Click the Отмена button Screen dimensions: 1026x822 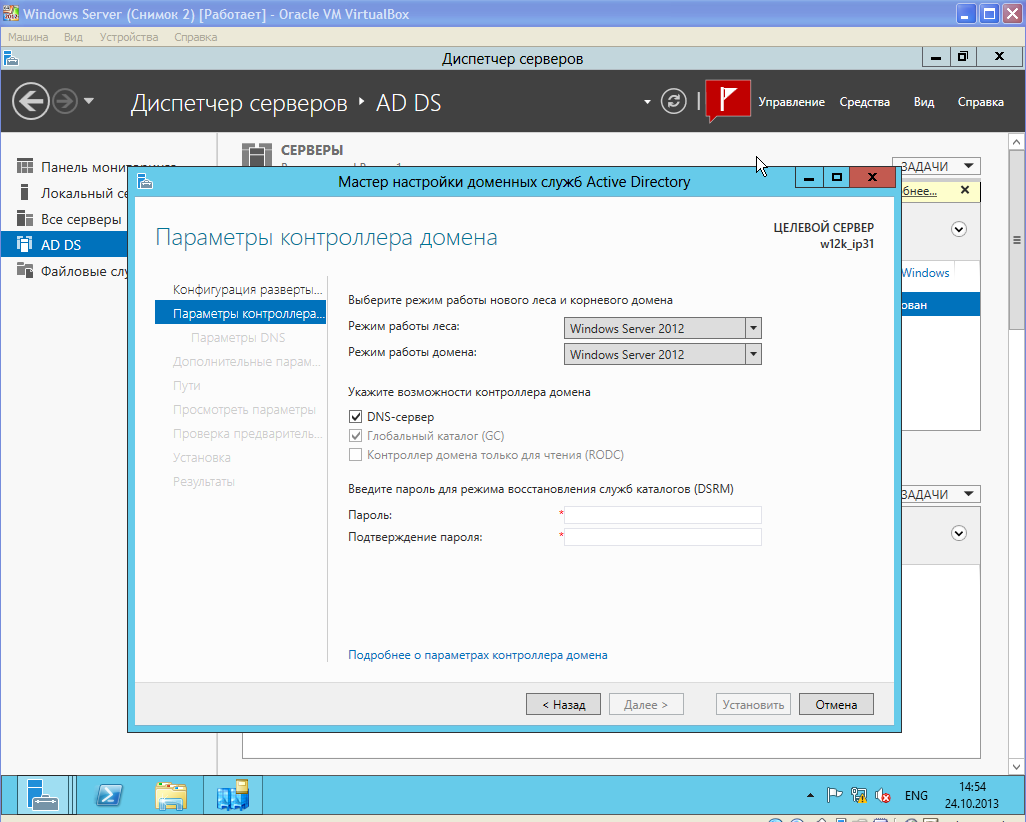pyautogui.click(x=836, y=704)
